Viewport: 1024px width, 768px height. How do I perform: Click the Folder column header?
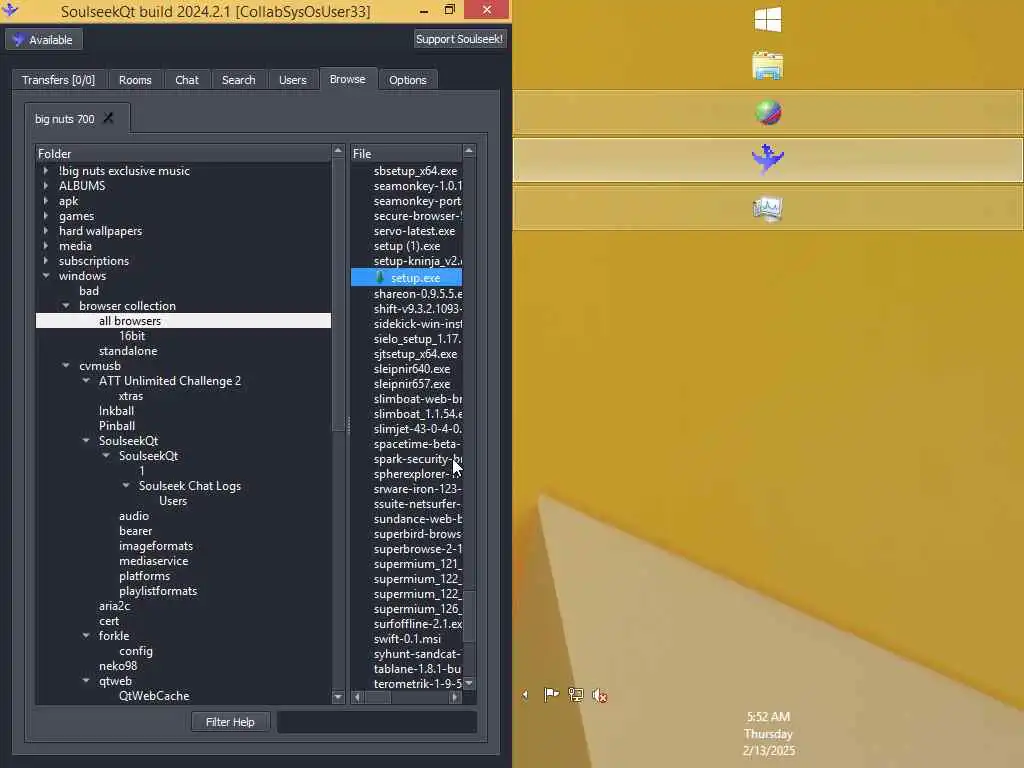183,153
